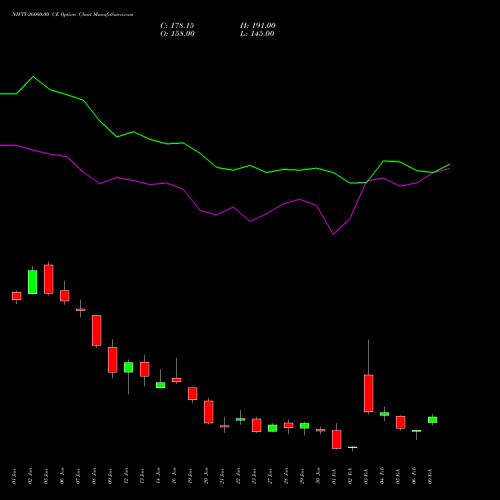Select the 16 Jan date label
The width and height of the screenshot is (500, 500).
(x=174, y=476)
